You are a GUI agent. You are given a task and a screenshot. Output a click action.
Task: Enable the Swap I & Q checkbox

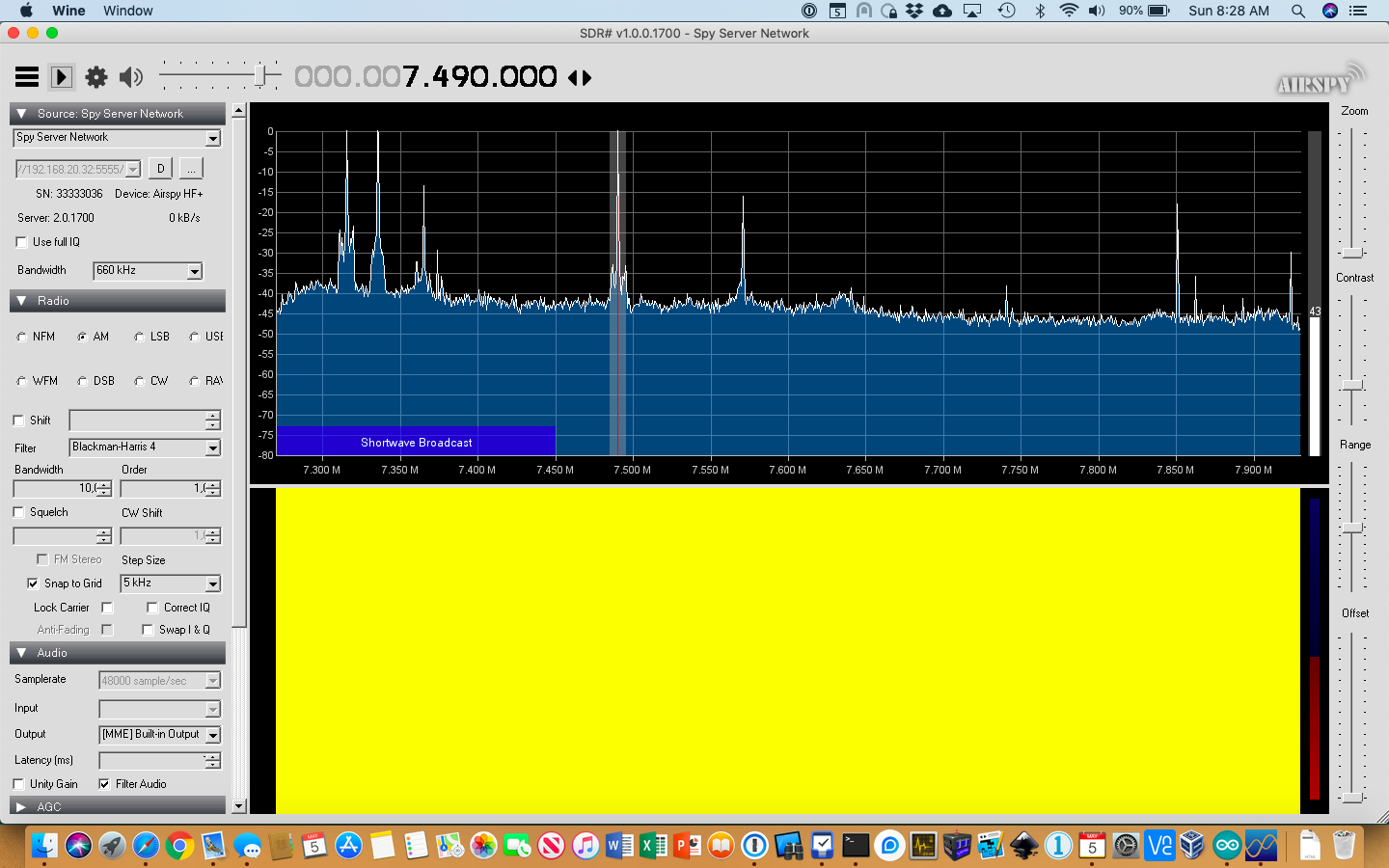[x=148, y=630]
